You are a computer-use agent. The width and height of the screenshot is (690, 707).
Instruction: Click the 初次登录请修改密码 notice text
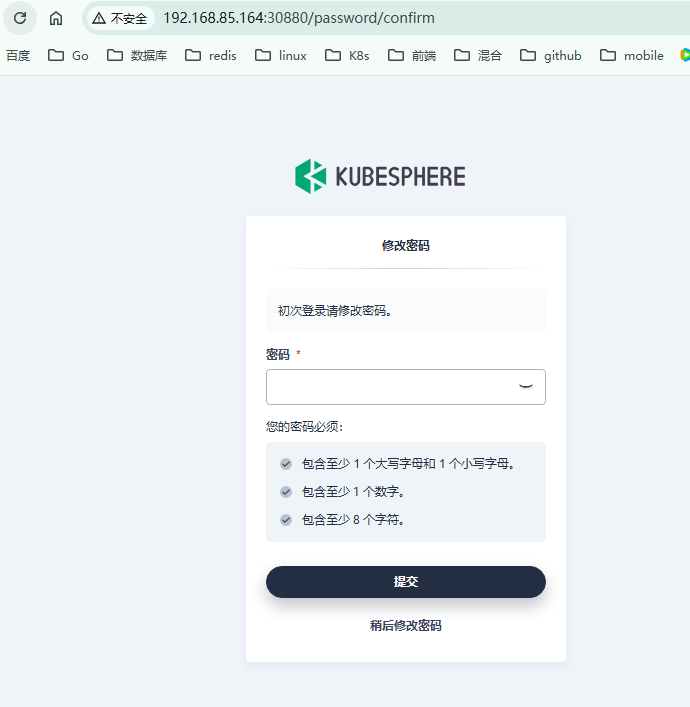[x=334, y=311]
